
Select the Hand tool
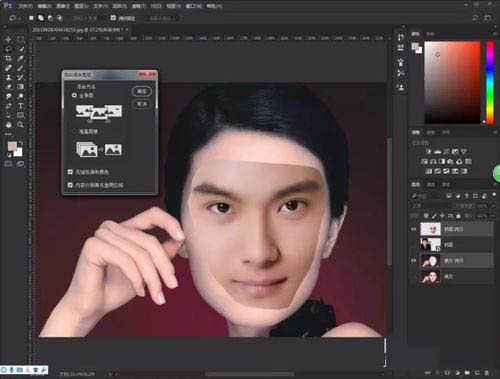[x=8, y=125]
